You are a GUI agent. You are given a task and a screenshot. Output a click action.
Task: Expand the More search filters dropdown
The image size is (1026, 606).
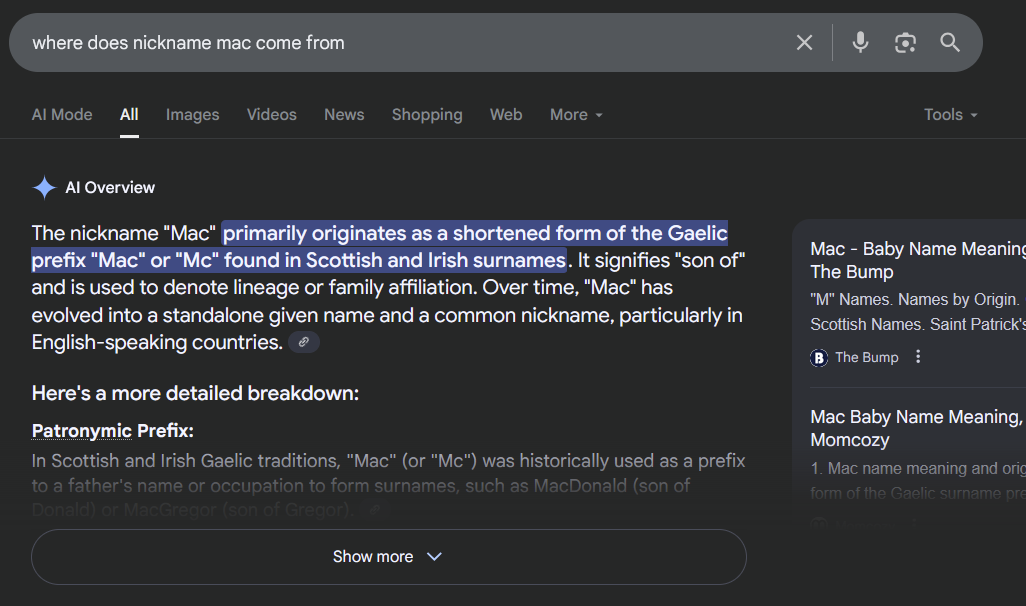576,115
